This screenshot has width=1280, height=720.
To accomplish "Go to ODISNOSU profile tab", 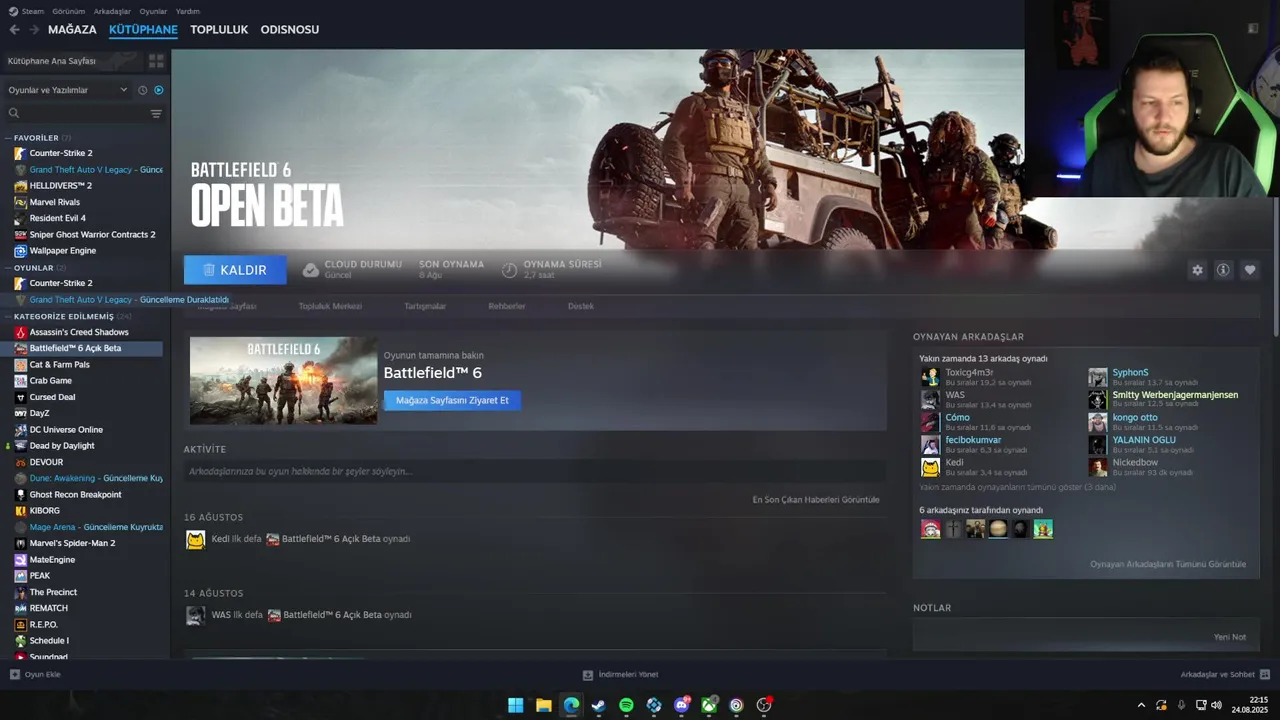I will [290, 30].
